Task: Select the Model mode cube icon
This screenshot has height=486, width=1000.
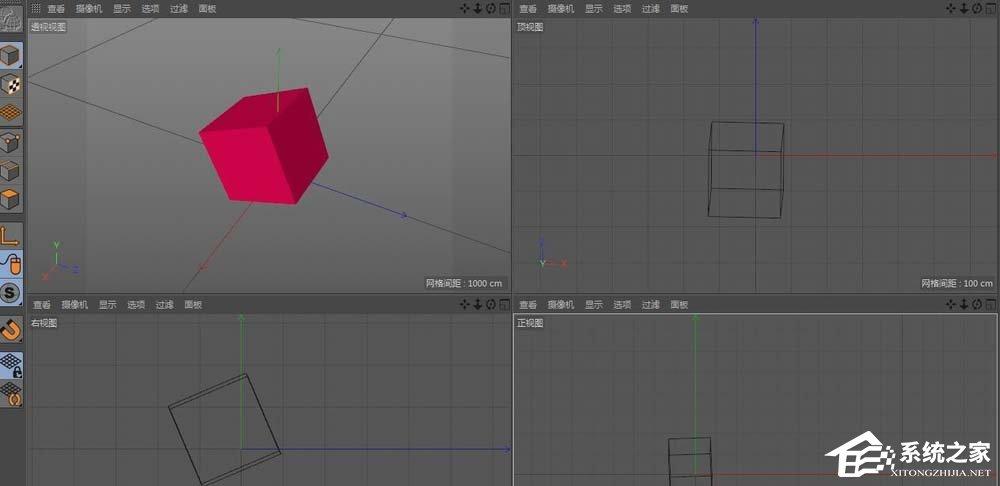Action: [11, 56]
